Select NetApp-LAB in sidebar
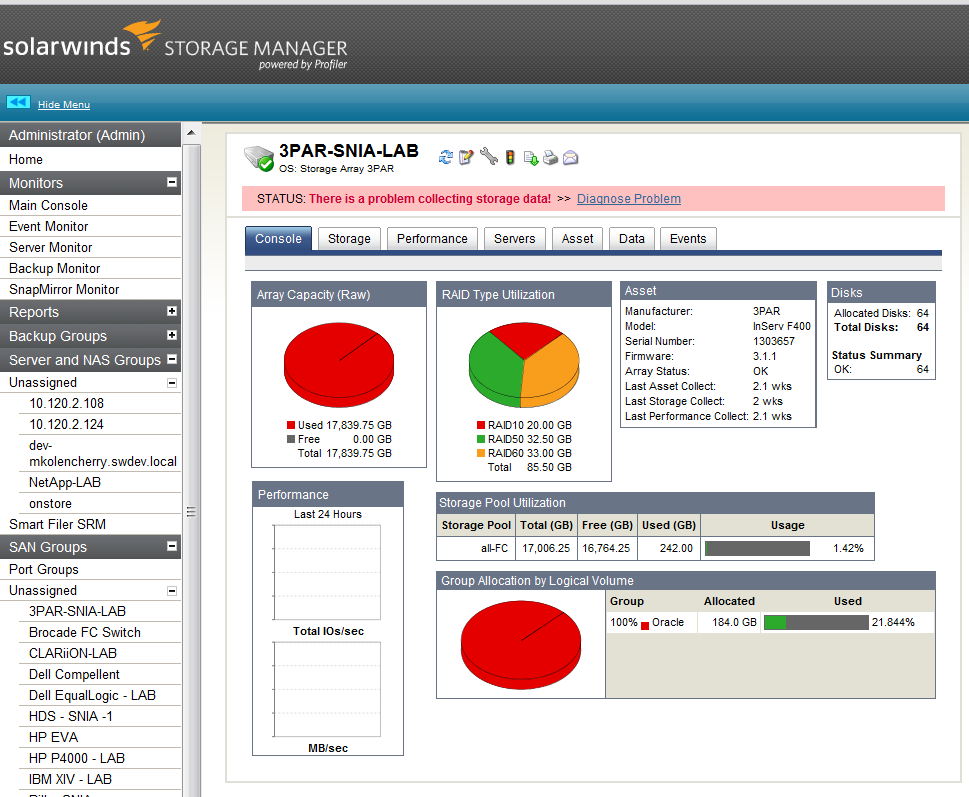The image size is (969, 797). (65, 483)
